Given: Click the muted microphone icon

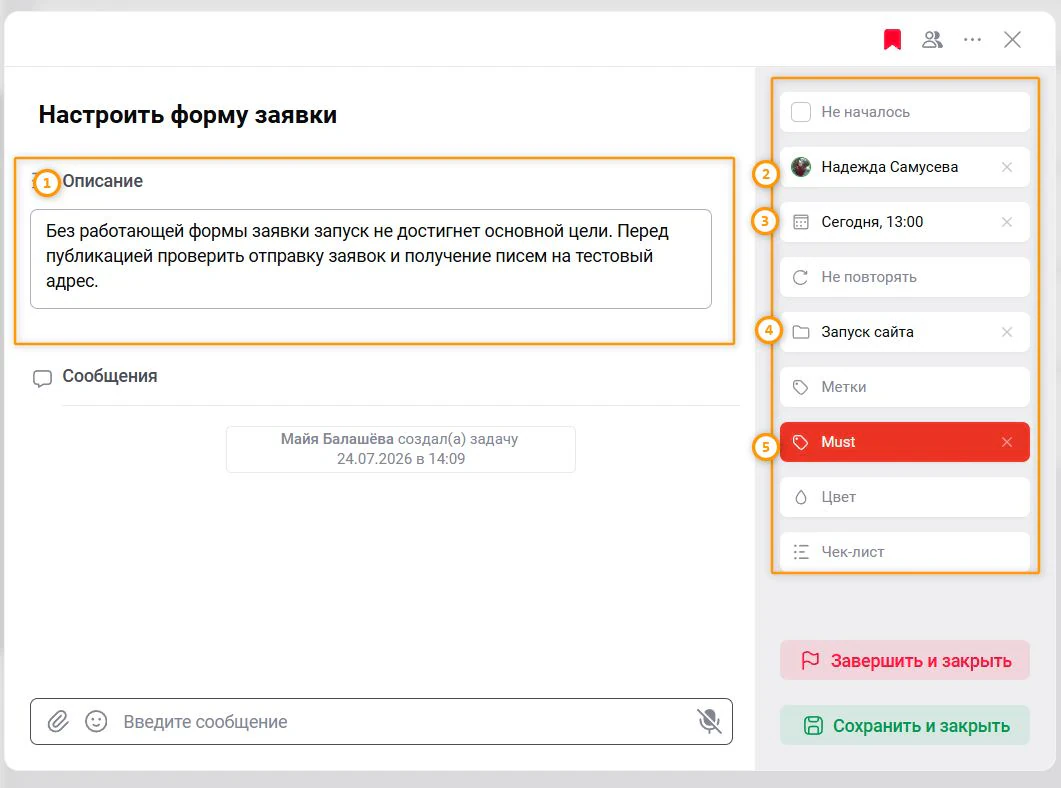Looking at the screenshot, I should point(709,722).
